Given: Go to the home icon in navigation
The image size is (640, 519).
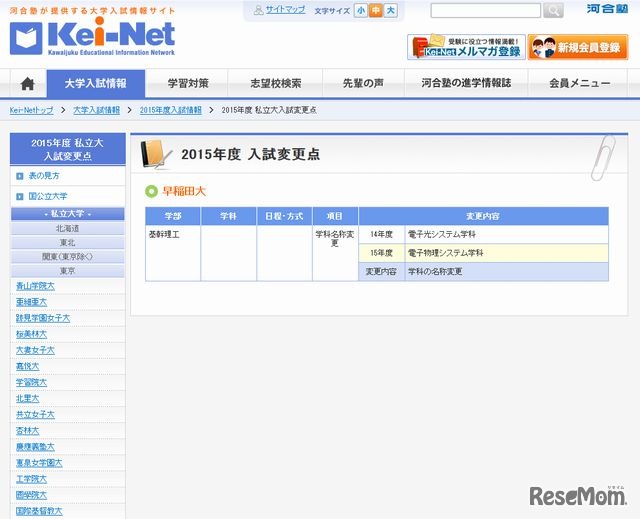Looking at the screenshot, I should (x=28, y=84).
